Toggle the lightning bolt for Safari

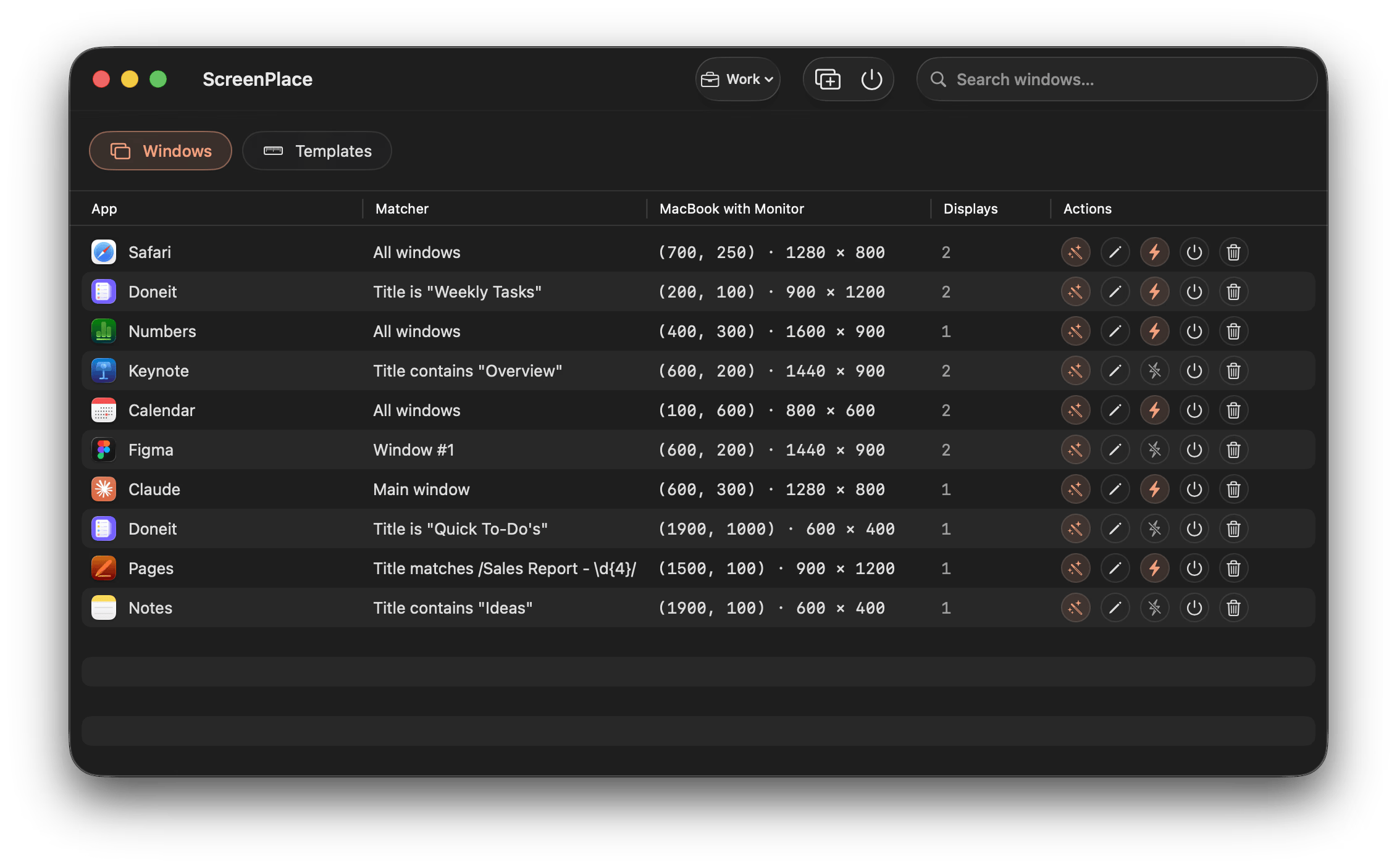[1154, 252]
